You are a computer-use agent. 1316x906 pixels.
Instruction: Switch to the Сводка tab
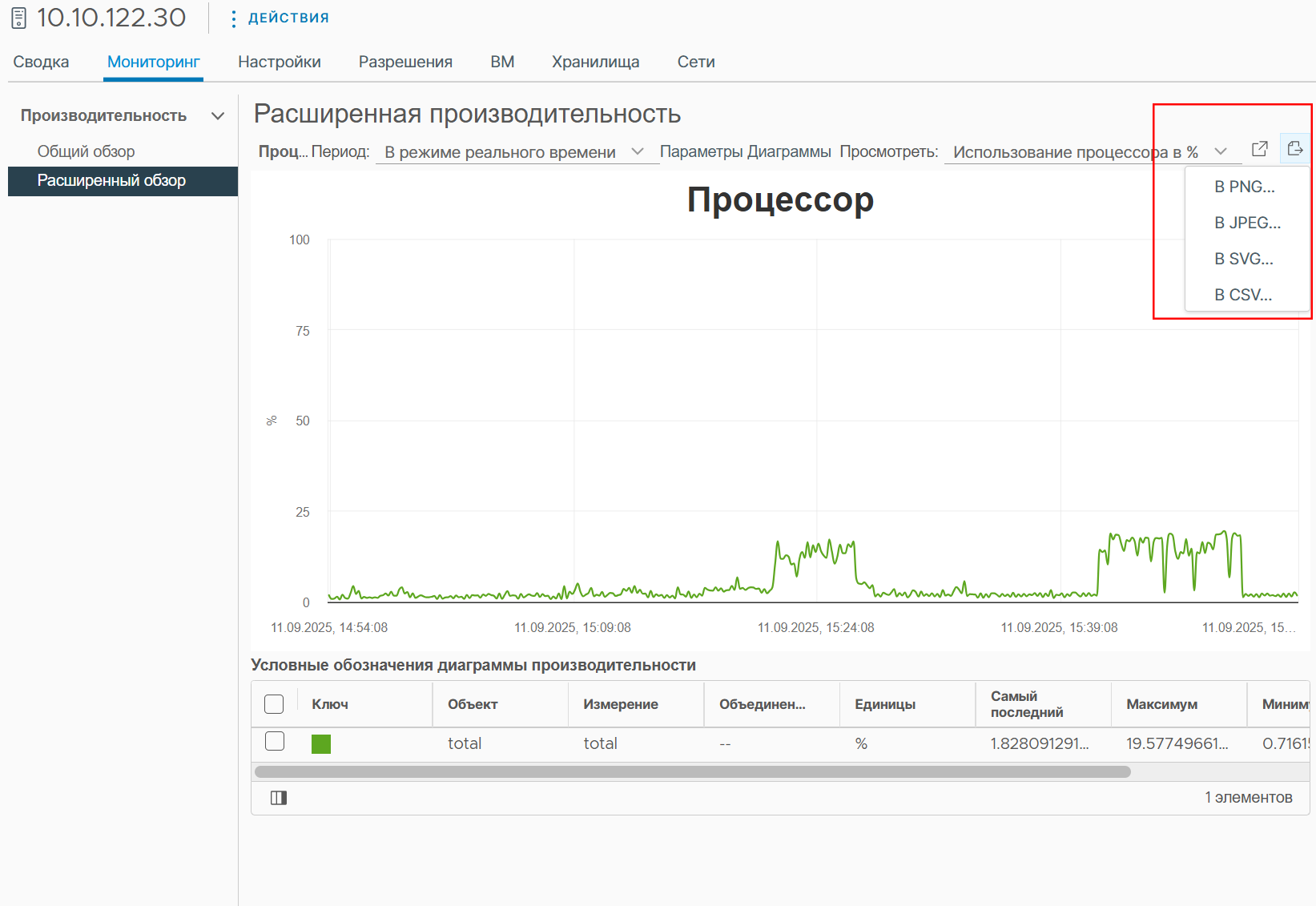(41, 62)
